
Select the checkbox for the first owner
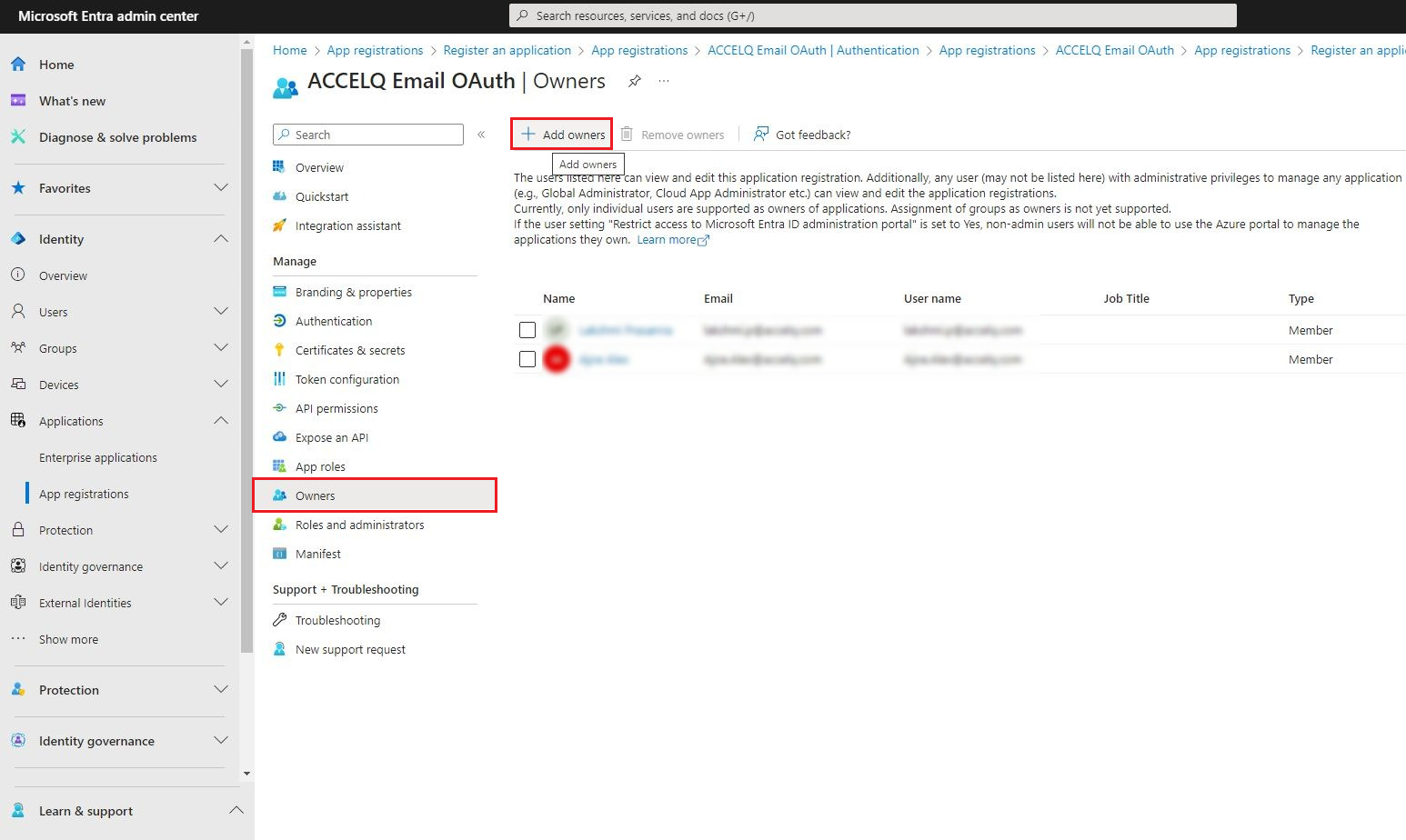(527, 330)
